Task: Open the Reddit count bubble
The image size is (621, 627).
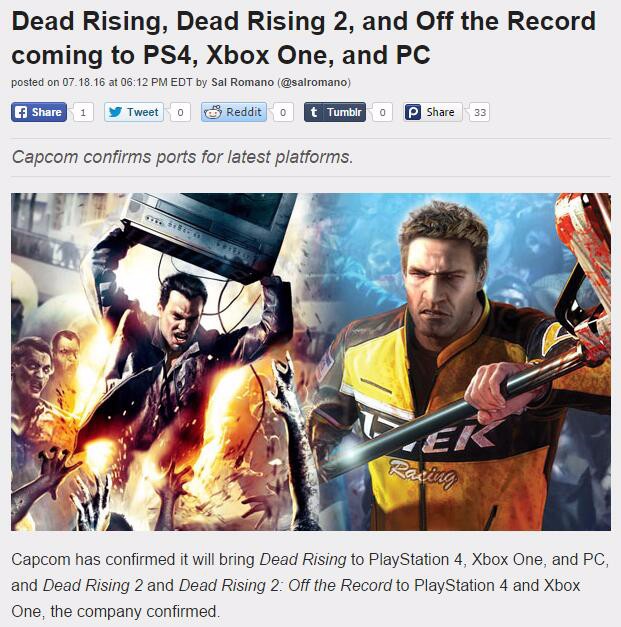Action: [283, 112]
